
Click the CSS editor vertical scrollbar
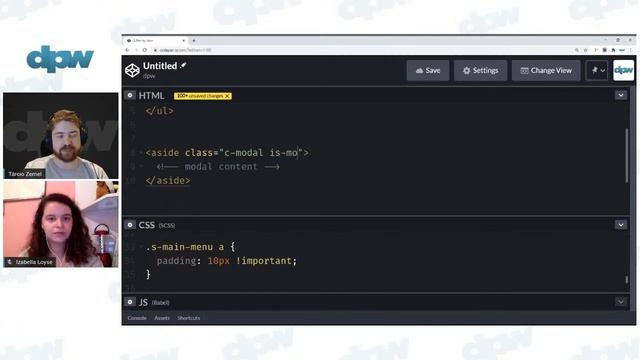627,280
